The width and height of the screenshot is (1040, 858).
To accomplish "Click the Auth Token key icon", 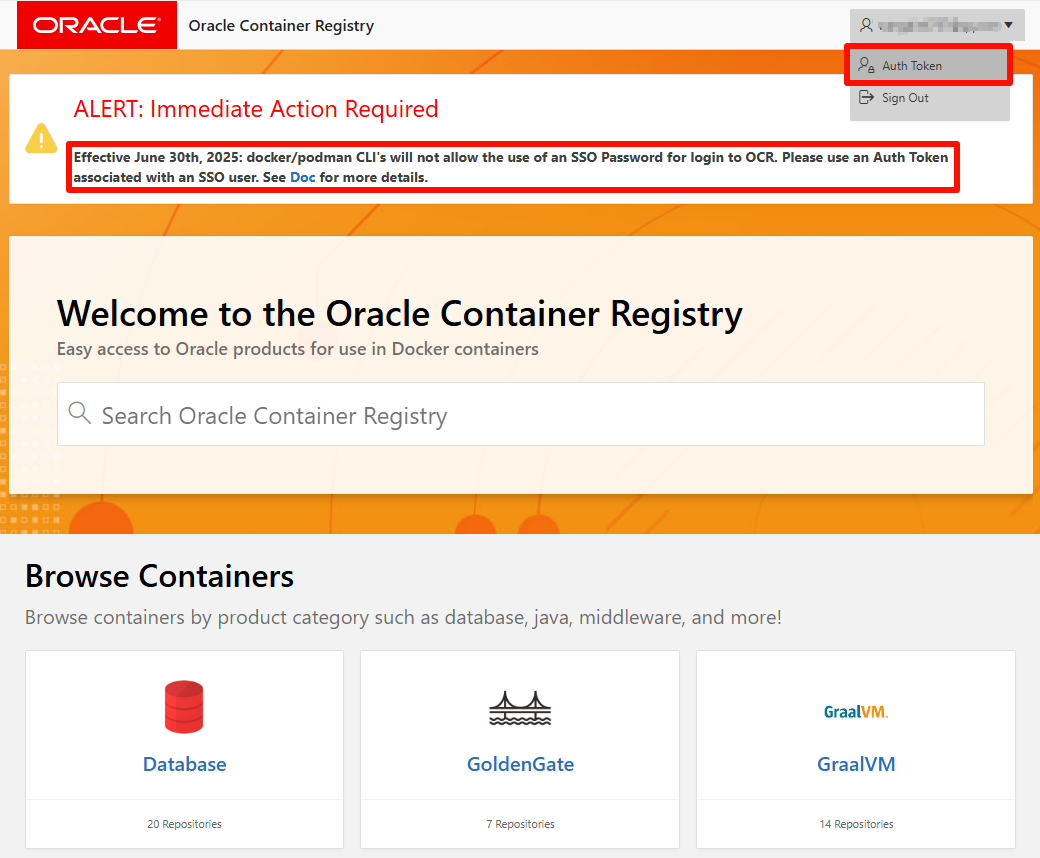I will coord(867,66).
